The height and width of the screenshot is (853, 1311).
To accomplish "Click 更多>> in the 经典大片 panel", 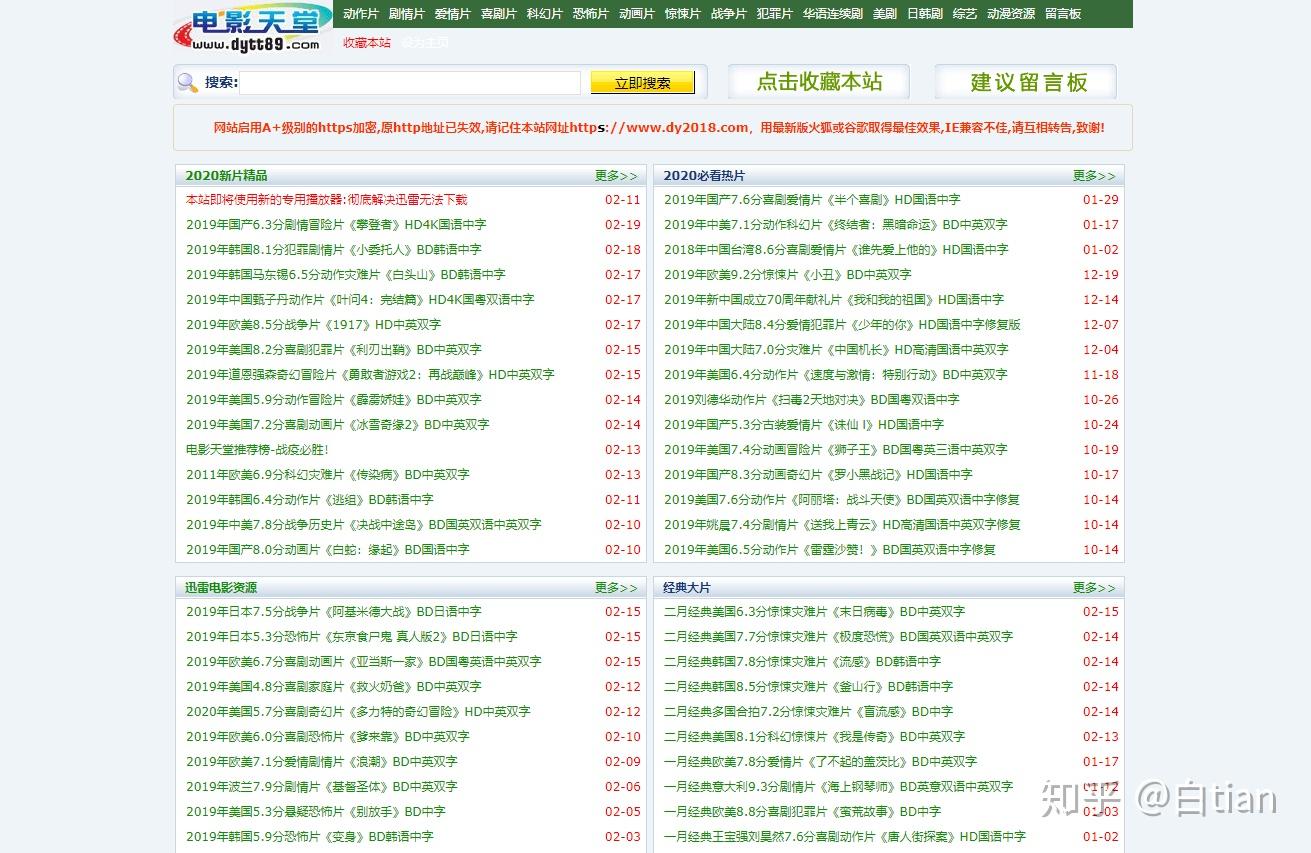I will point(1094,587).
